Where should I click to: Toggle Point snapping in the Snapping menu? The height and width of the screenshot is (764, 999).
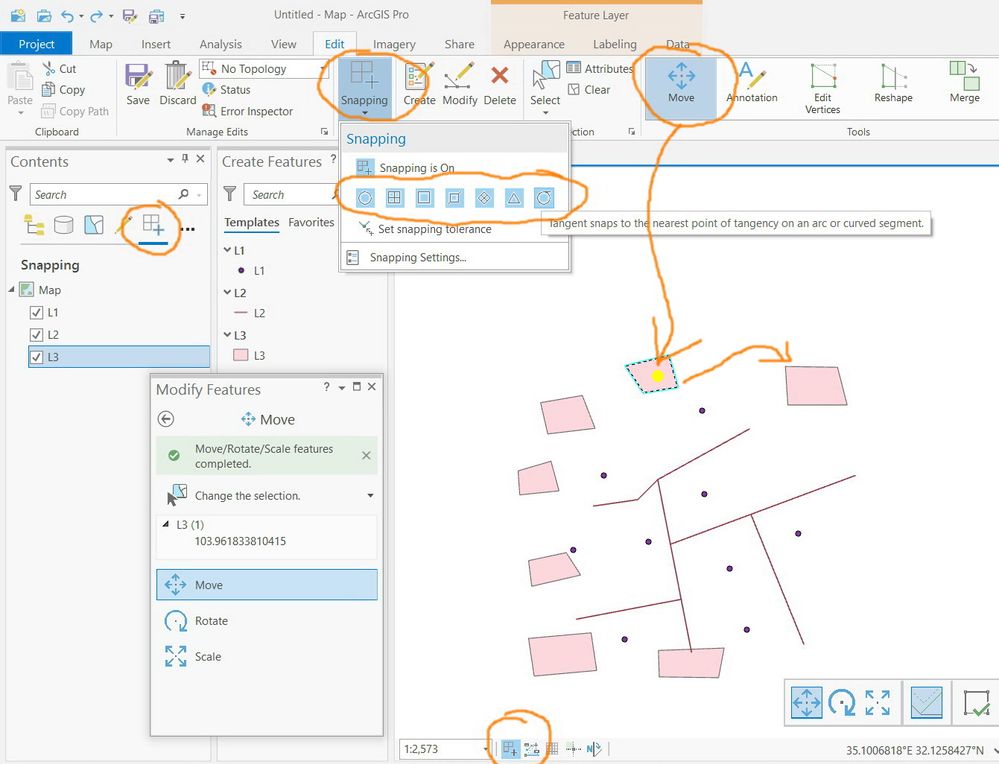[364, 198]
